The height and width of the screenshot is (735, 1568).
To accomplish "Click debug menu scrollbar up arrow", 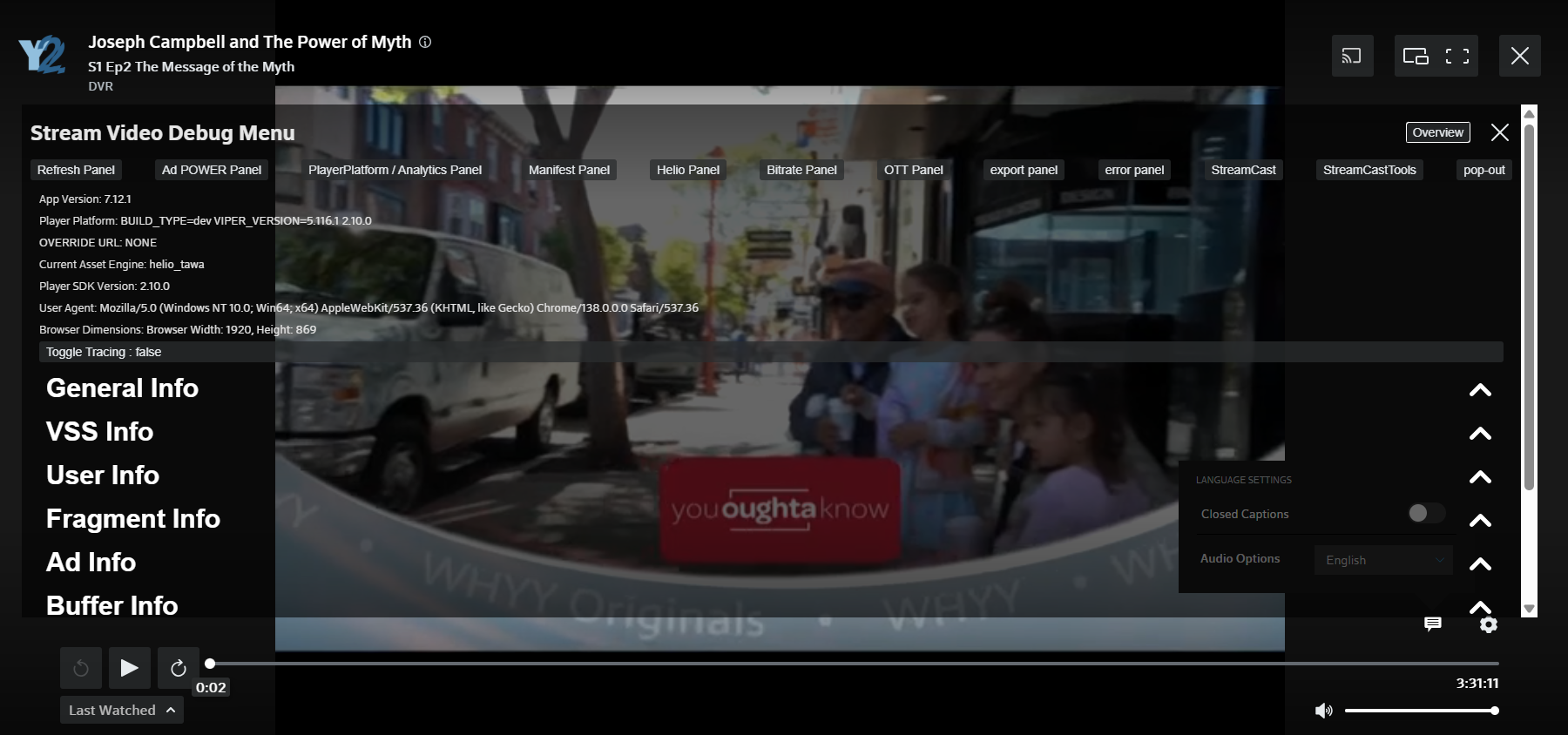I will coord(1529,113).
